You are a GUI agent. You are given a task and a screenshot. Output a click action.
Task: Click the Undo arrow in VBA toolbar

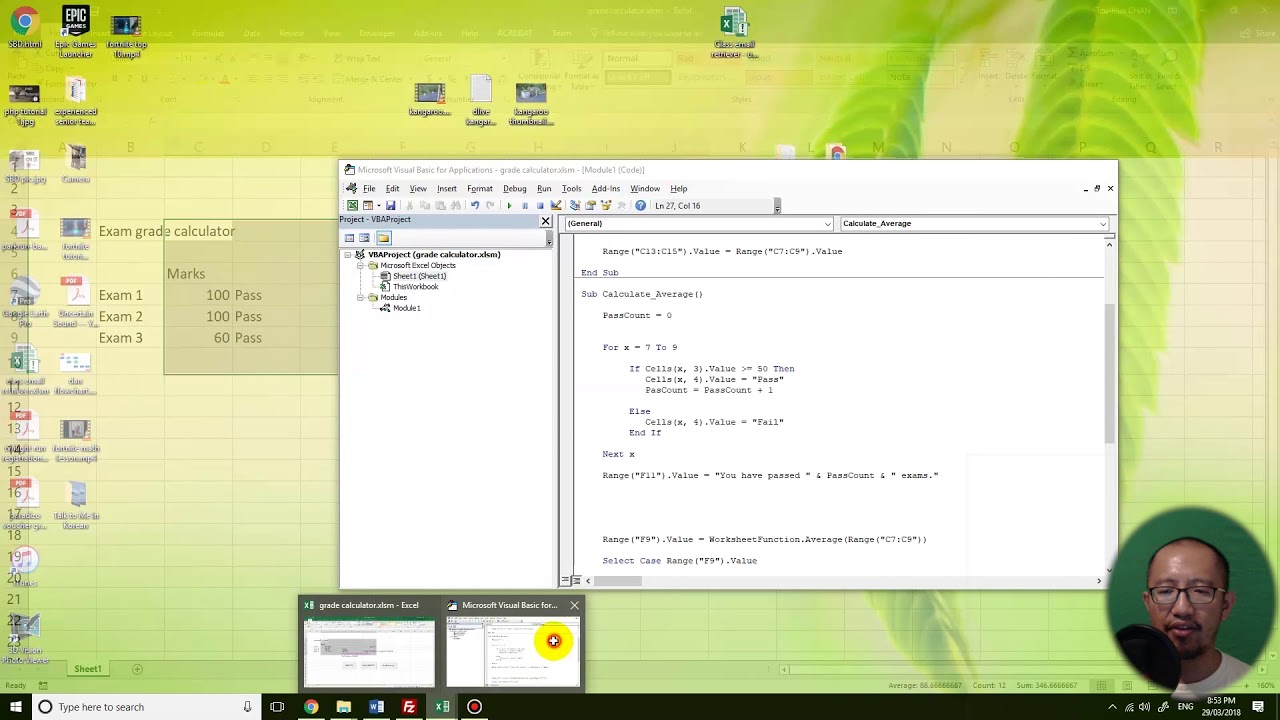pos(475,206)
